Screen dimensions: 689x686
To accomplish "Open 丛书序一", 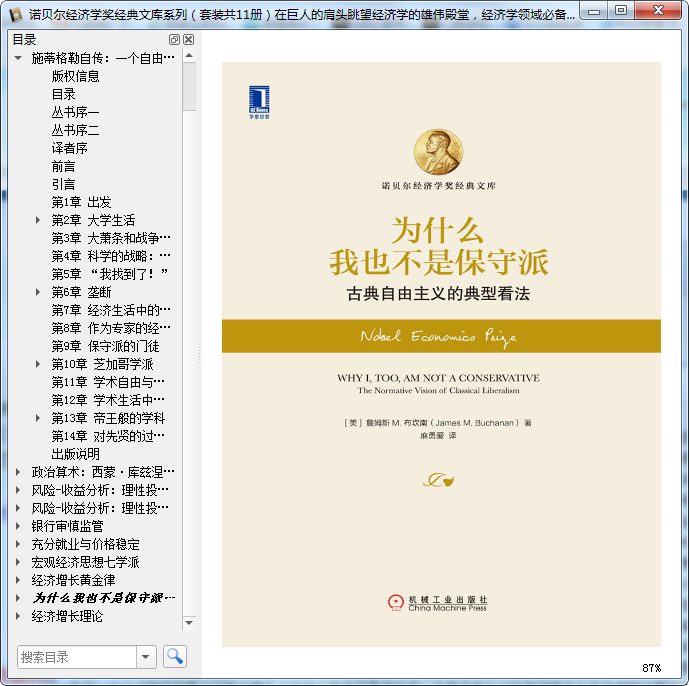I will [x=76, y=112].
